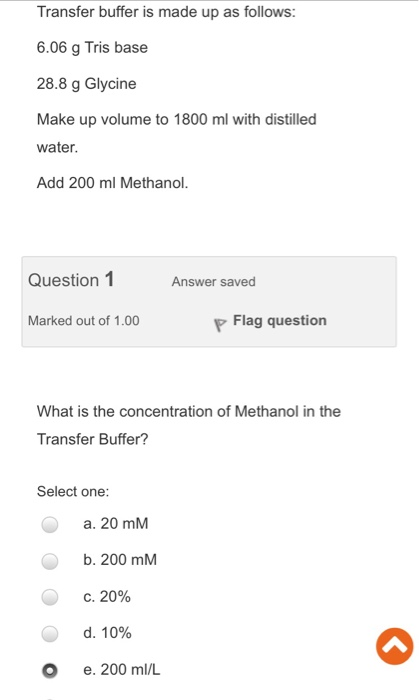
Task: Click the Question 1 heading
Action: (x=71, y=280)
